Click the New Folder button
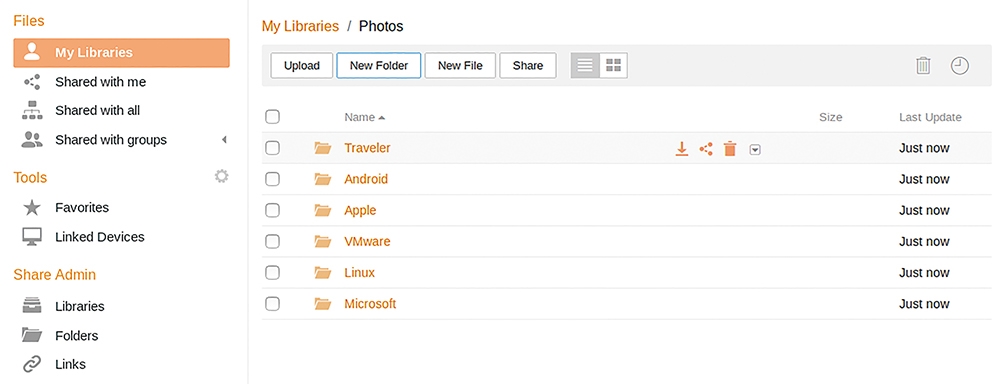 pyautogui.click(x=379, y=65)
